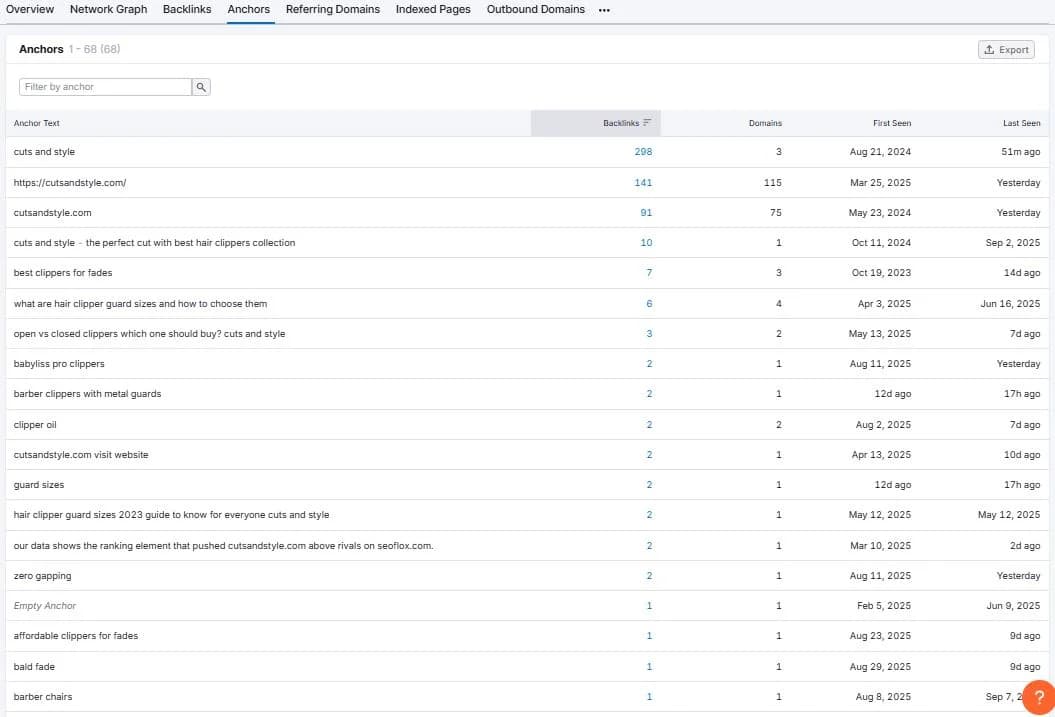Open the 2 backlinks for clipper oil
The height and width of the screenshot is (717, 1055).
pyautogui.click(x=649, y=425)
